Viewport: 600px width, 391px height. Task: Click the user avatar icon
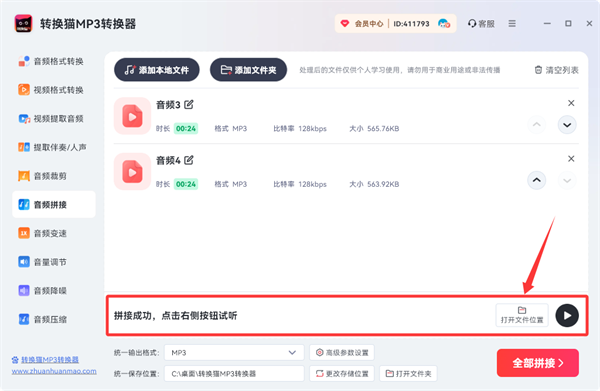pyautogui.click(x=444, y=24)
